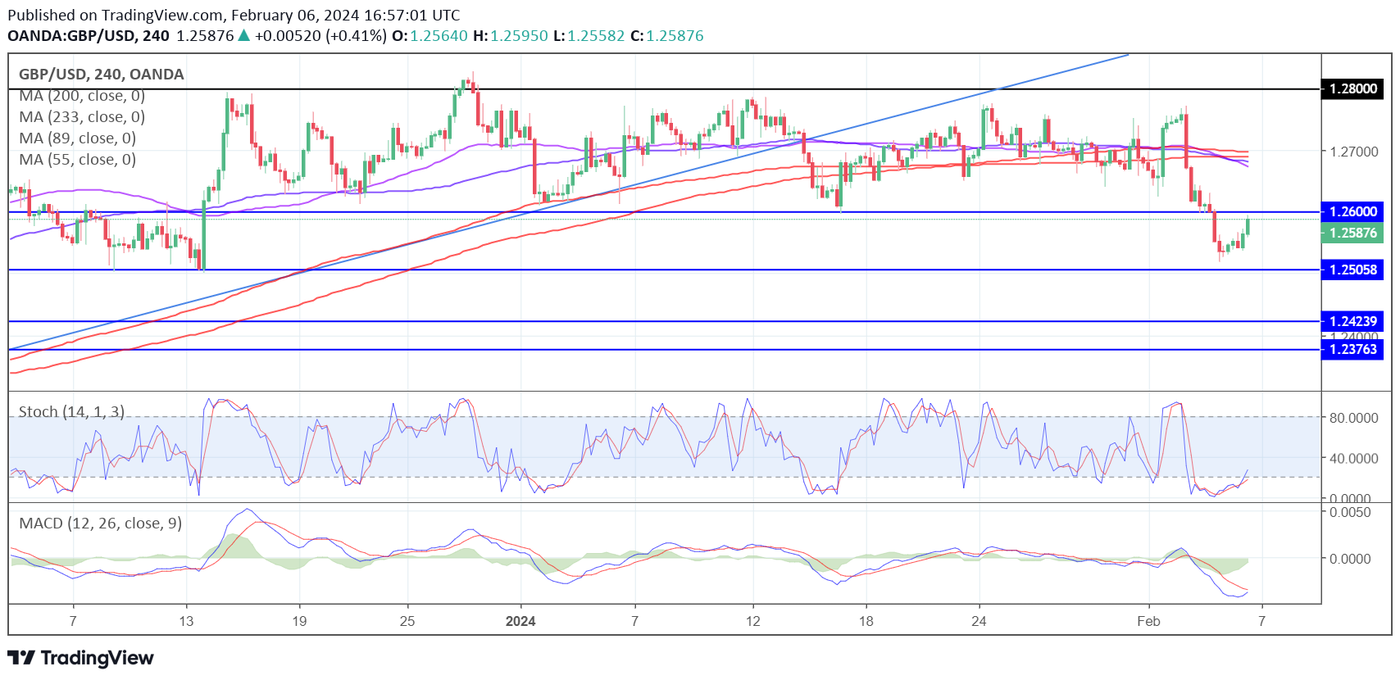Screen dimensions: 1400x680
Task: Select the Stoch (14, 1, 3) indicator label
Action: tap(71, 411)
